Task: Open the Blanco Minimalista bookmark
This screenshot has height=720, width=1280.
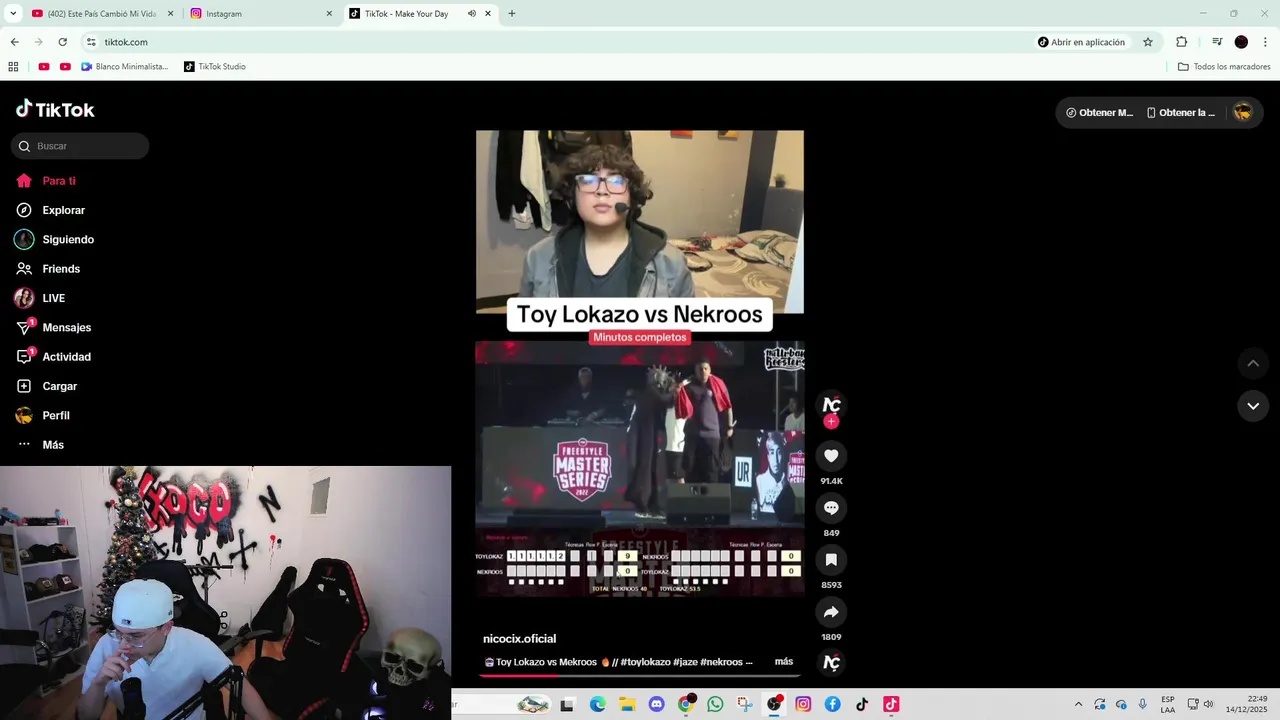Action: pyautogui.click(x=125, y=67)
